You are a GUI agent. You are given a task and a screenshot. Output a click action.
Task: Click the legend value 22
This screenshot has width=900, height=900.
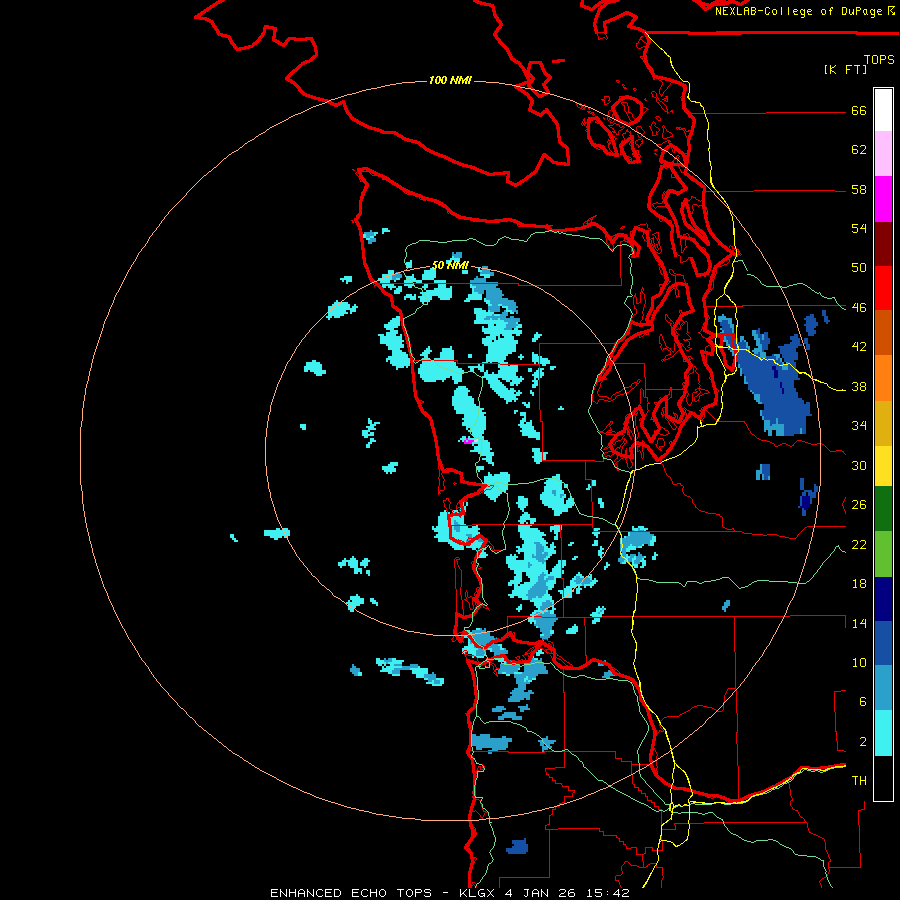coord(859,545)
